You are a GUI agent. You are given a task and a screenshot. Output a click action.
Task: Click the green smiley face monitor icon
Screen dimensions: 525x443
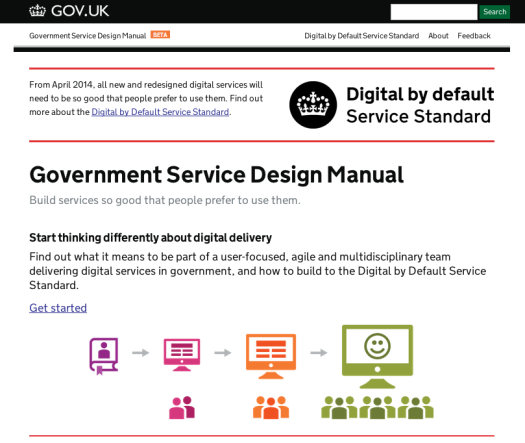(377, 356)
